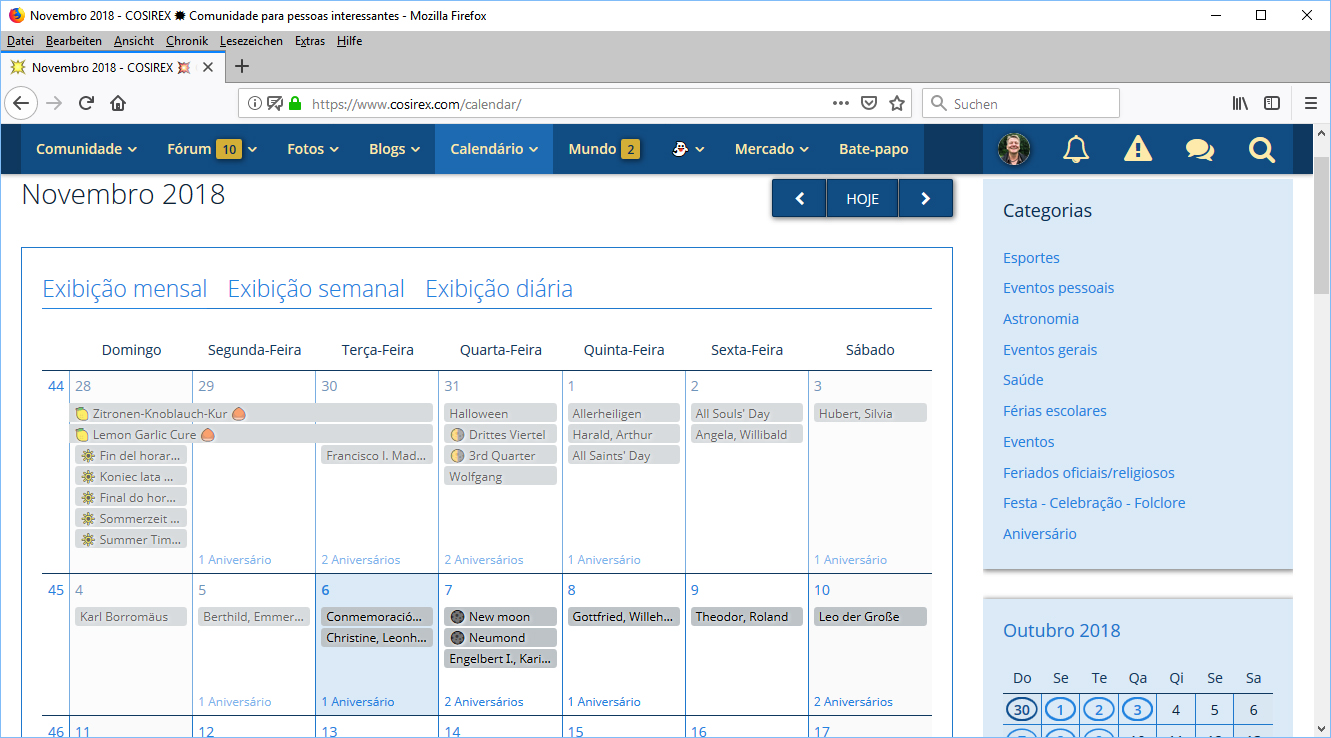The height and width of the screenshot is (738, 1331).
Task: Open the New moon event on day 7
Action: tap(499, 617)
